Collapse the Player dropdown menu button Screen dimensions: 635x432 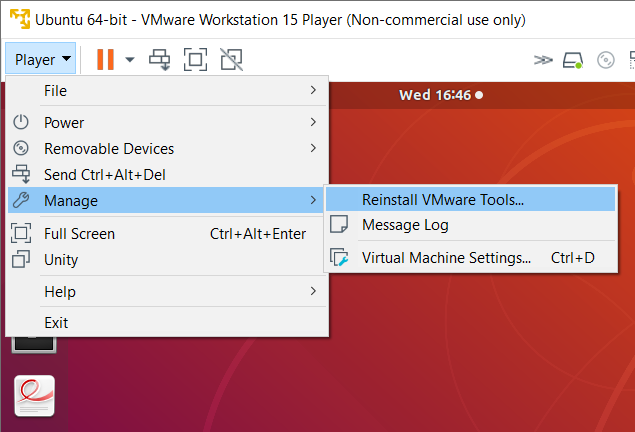[43, 60]
